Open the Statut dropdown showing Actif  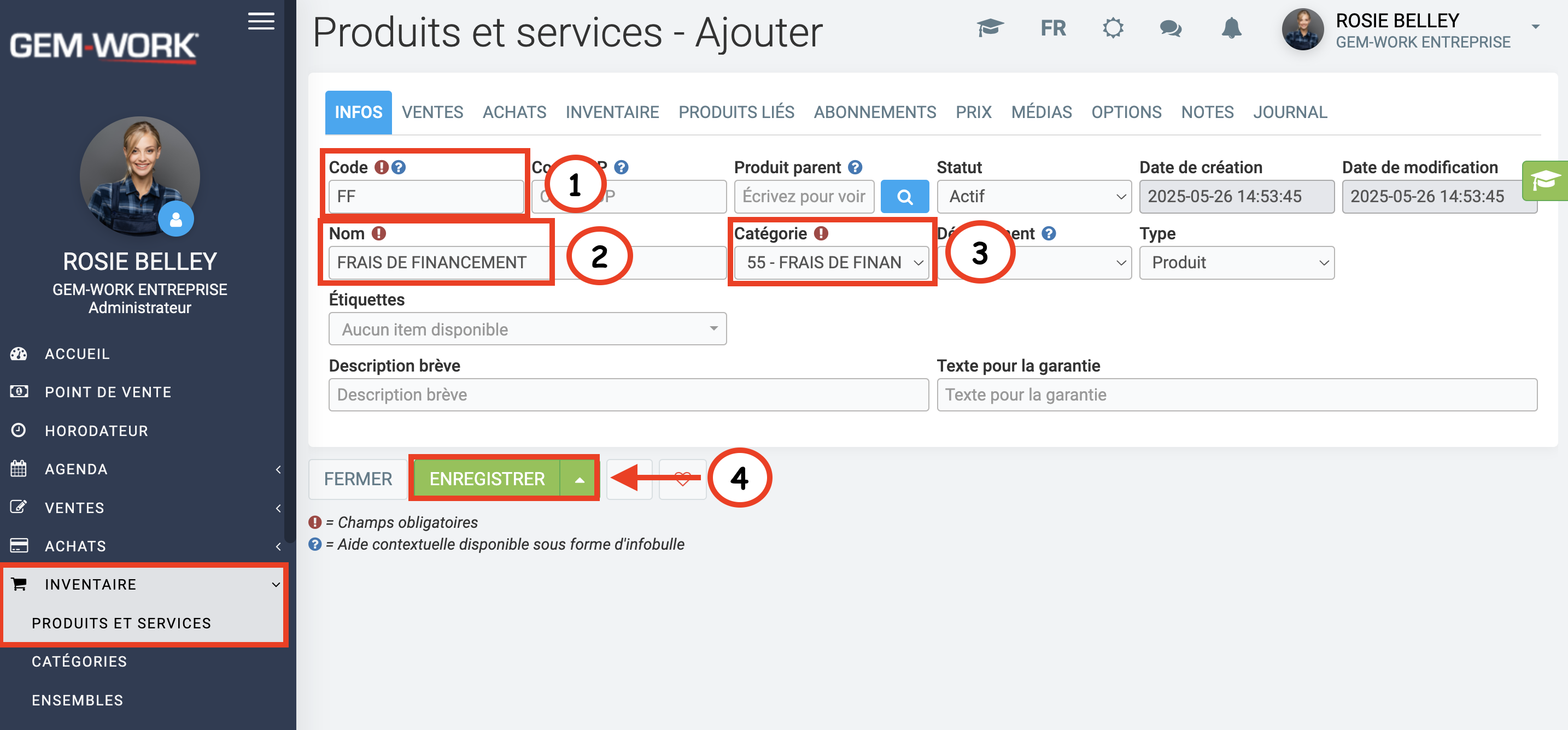[1034, 197]
